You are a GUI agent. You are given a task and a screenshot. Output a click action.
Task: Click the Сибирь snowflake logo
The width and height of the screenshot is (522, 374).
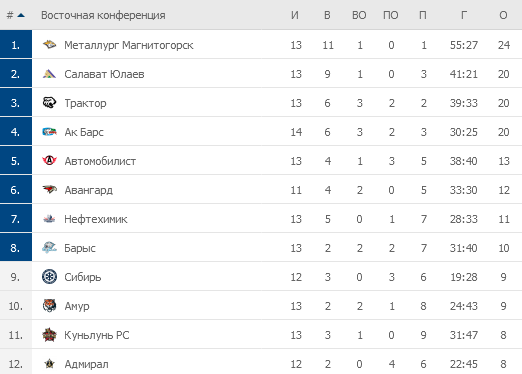pos(49,277)
